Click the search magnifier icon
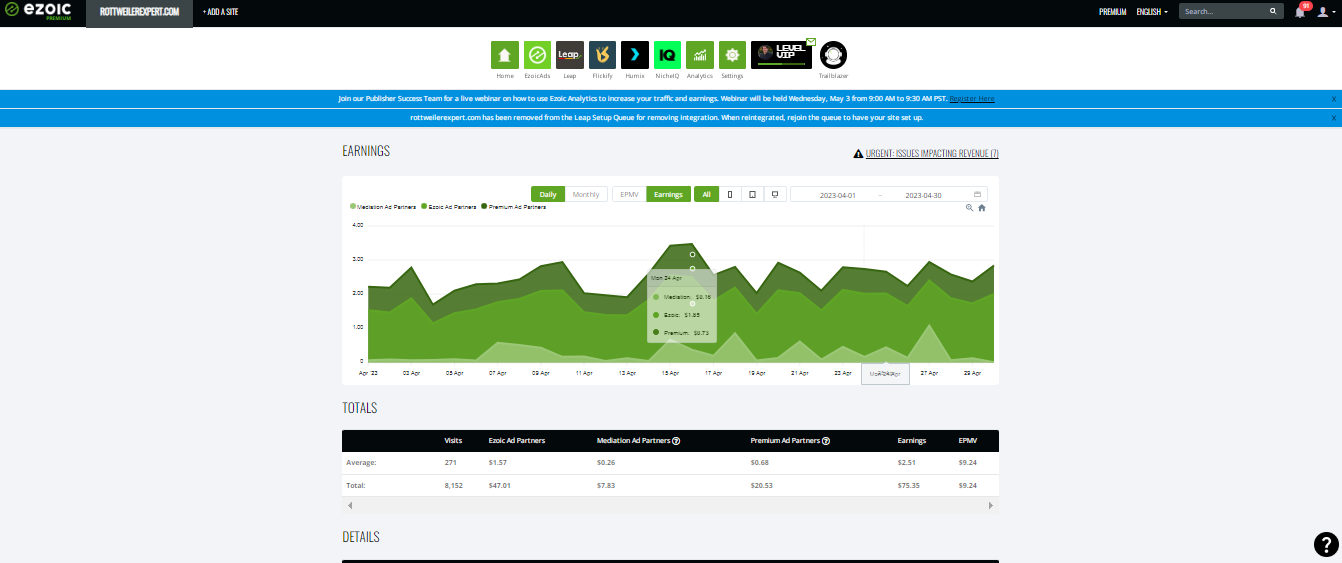This screenshot has height=563, width=1342. pos(1274,11)
